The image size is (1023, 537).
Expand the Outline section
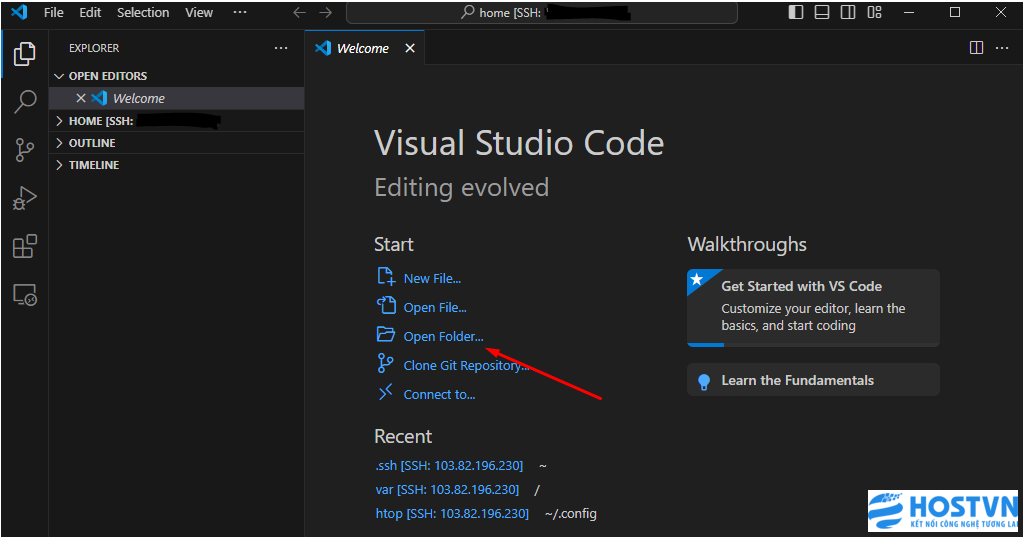coord(176,143)
